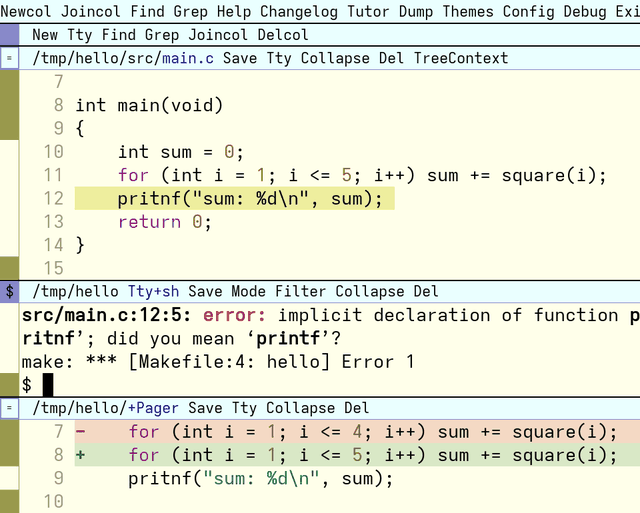Viewport: 640px width, 513px height.
Task: Click the for loop on line 11 of main.c
Action: (362, 175)
